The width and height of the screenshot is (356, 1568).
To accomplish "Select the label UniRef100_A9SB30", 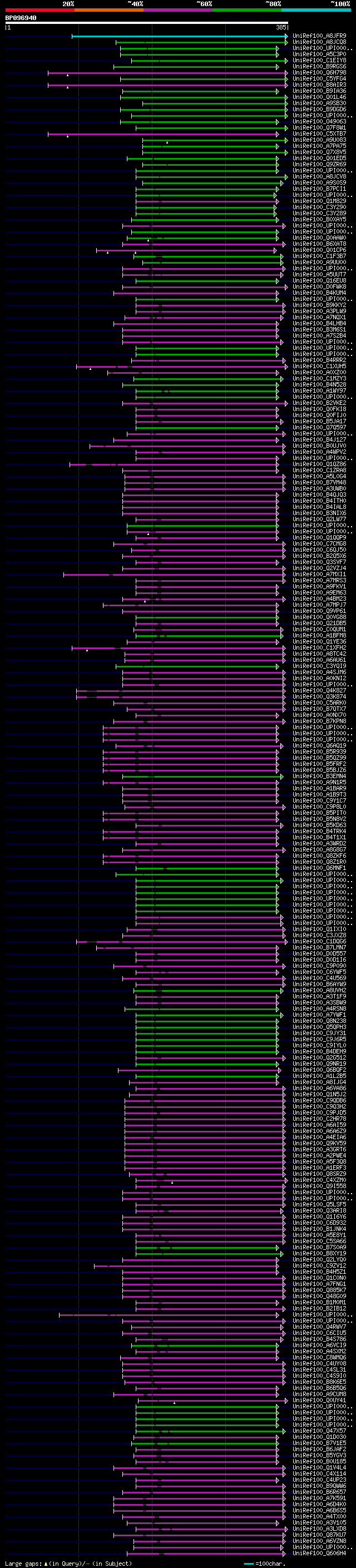I will pos(319,103).
